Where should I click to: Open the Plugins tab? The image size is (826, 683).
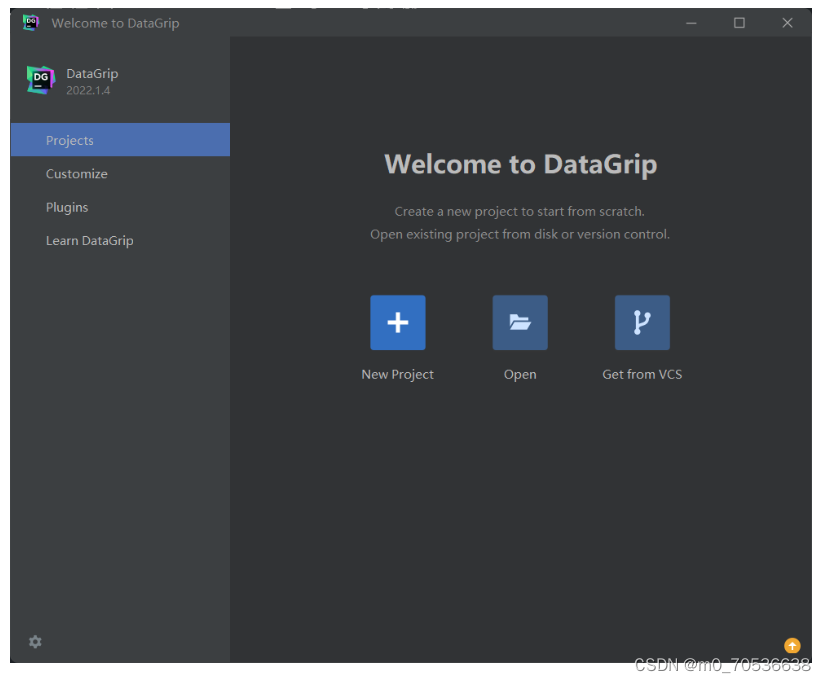click(x=120, y=207)
